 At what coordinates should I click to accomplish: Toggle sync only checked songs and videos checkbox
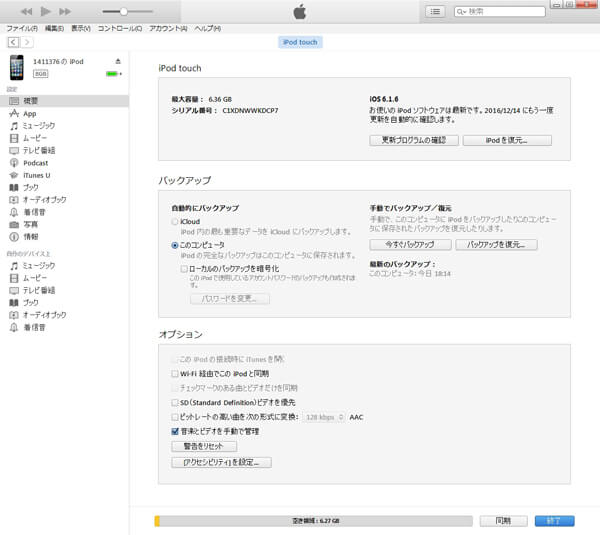click(x=175, y=388)
